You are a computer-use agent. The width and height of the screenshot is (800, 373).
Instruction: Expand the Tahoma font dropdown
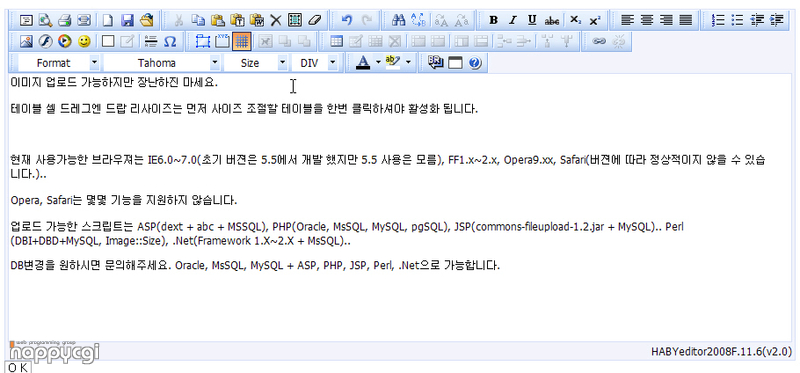tap(161, 63)
